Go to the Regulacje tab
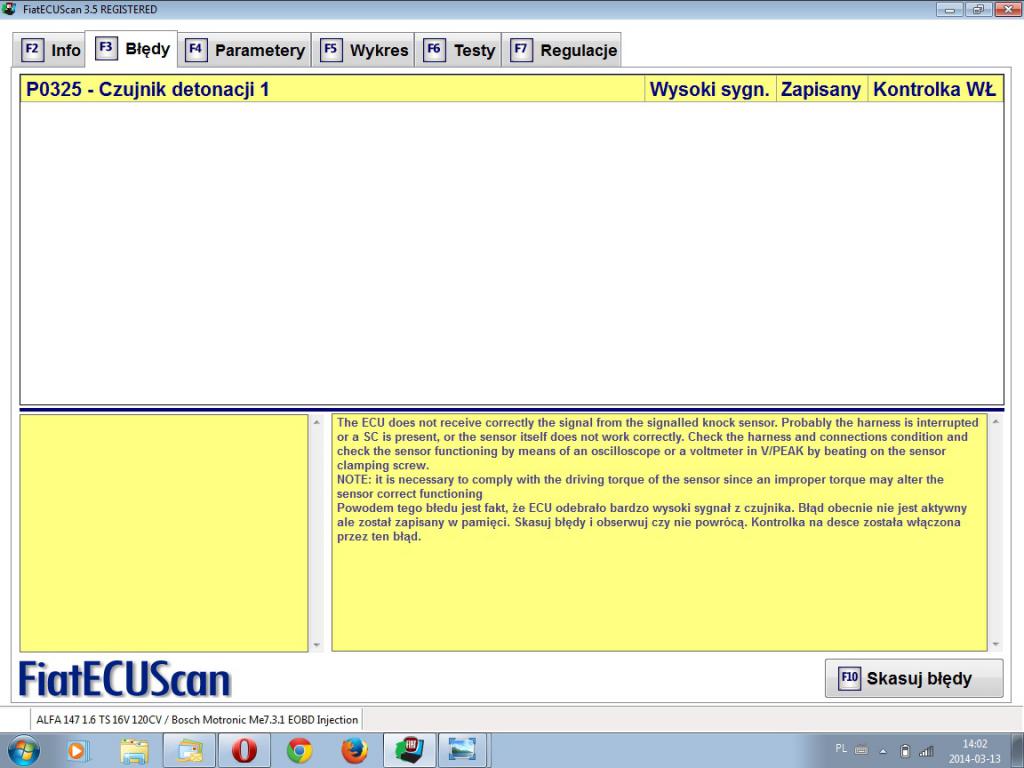 click(x=562, y=50)
